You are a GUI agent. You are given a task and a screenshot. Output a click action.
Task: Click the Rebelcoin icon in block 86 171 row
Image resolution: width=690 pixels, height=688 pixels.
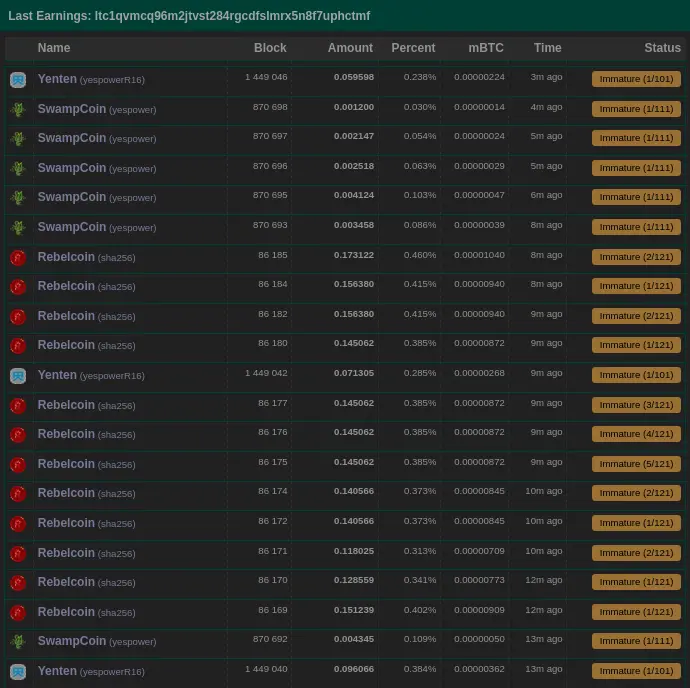18,554
